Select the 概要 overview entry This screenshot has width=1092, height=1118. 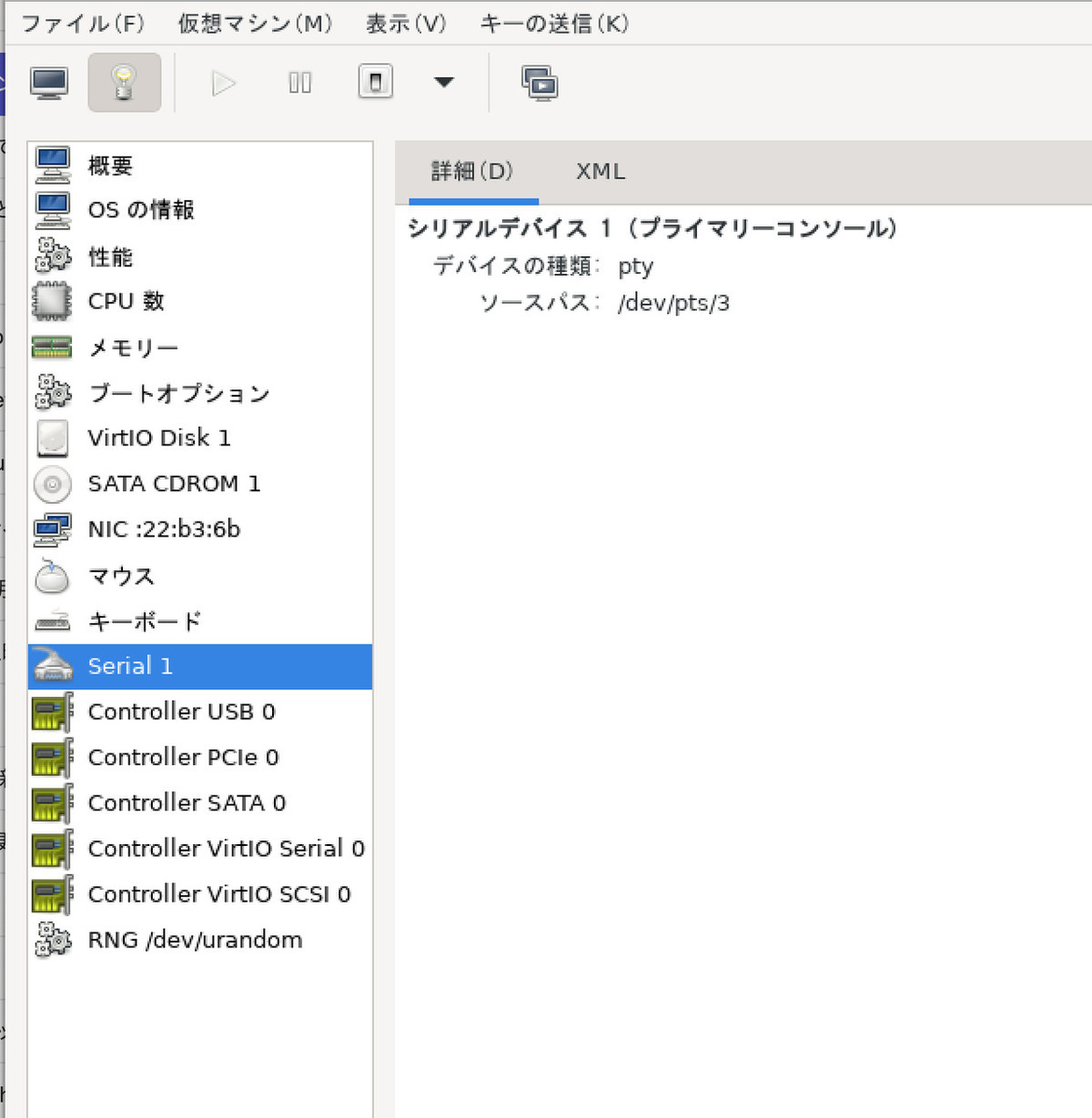pos(111,165)
